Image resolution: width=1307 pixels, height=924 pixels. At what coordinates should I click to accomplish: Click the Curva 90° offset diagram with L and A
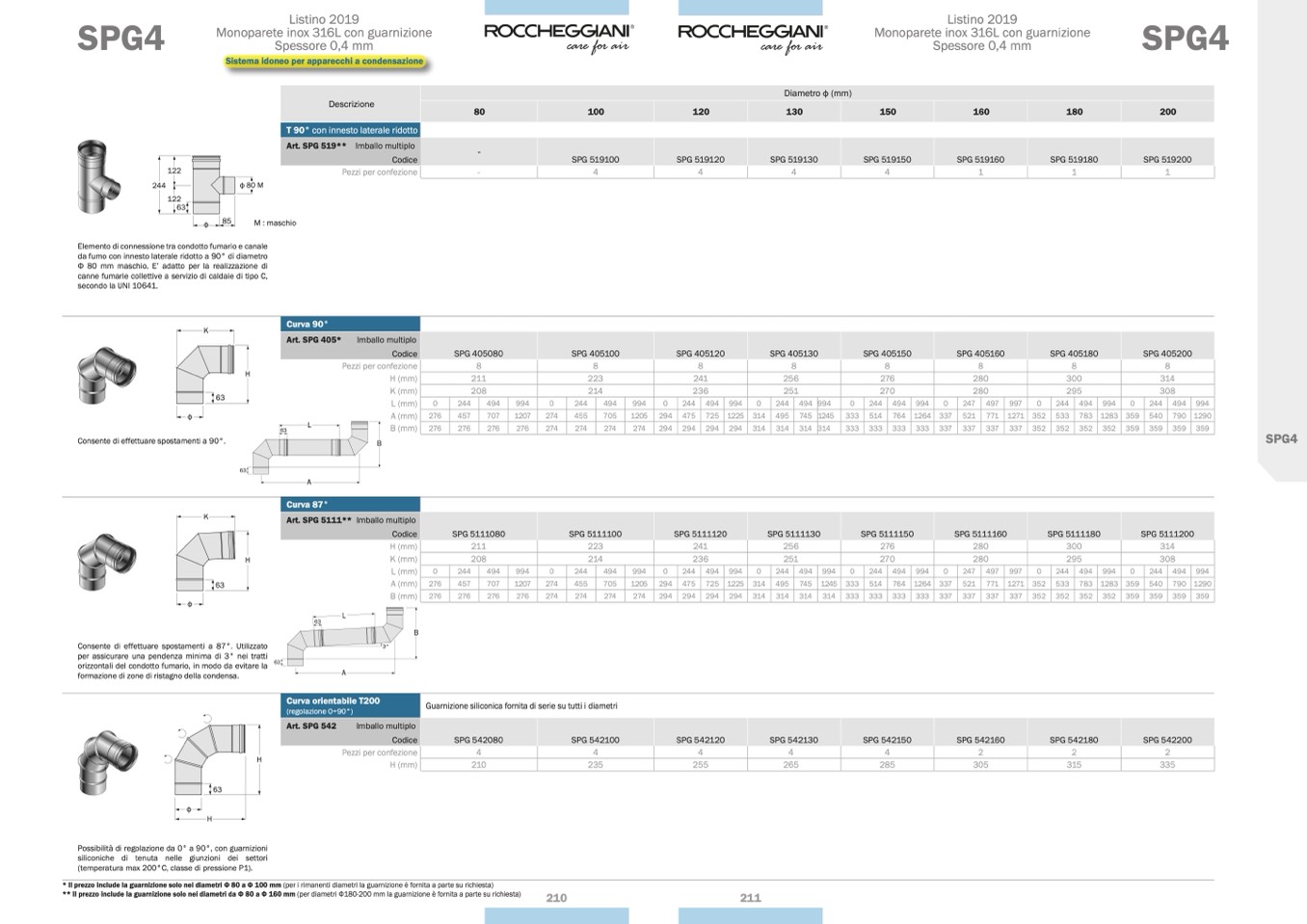pyautogui.click(x=313, y=452)
